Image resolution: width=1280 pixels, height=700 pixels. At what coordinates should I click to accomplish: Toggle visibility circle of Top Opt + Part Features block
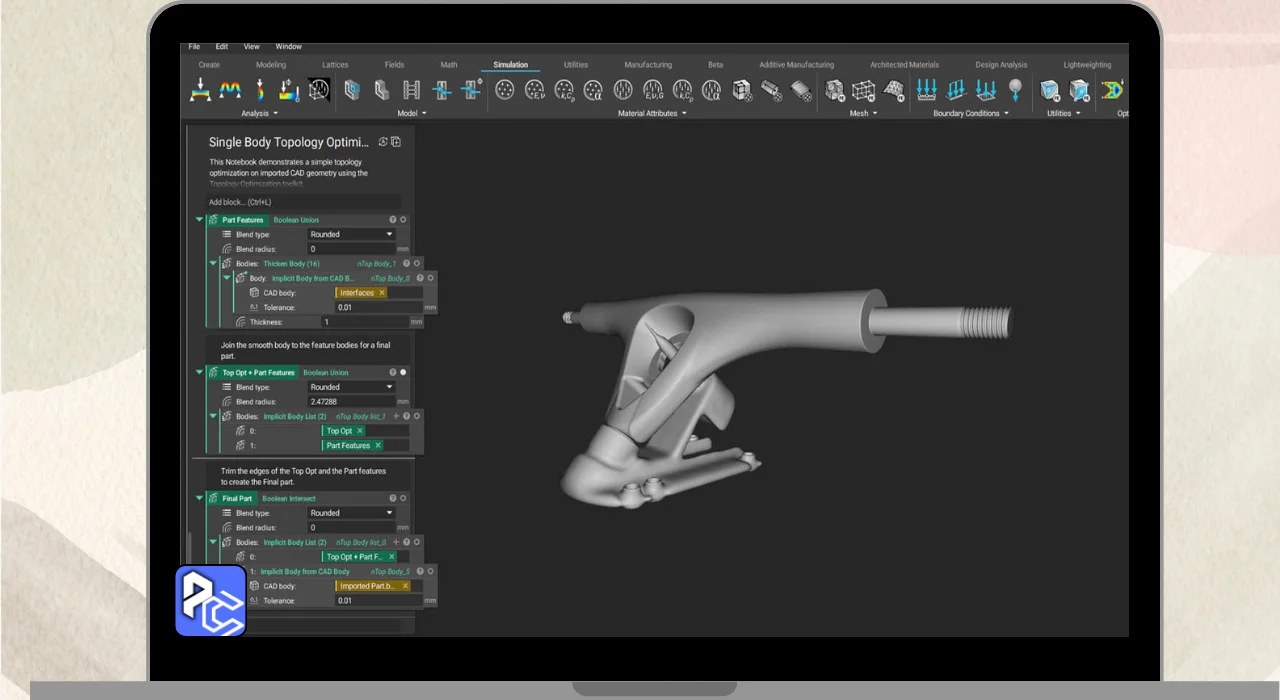point(403,372)
